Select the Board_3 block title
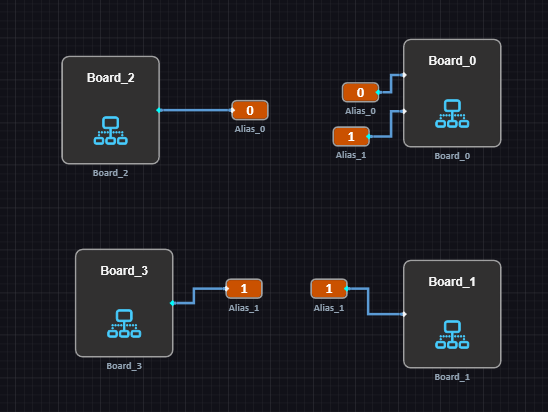The image size is (548, 412). pos(124,270)
